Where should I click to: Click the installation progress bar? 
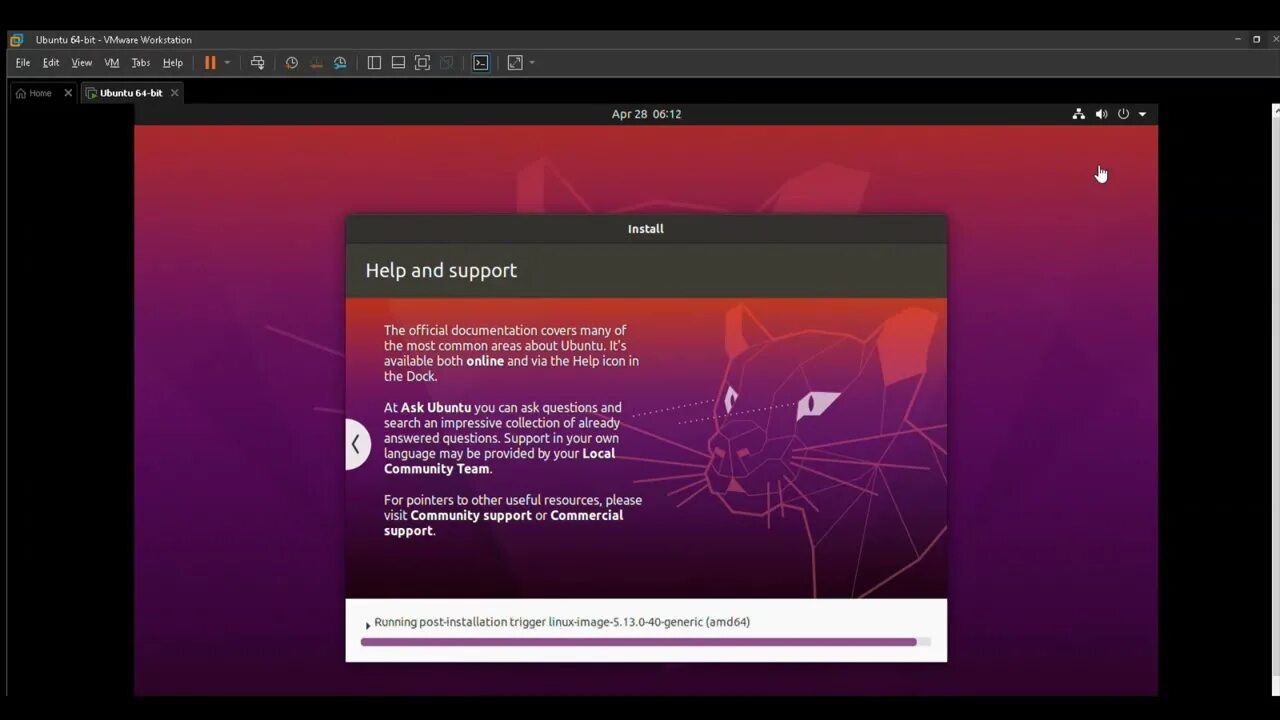(x=646, y=642)
